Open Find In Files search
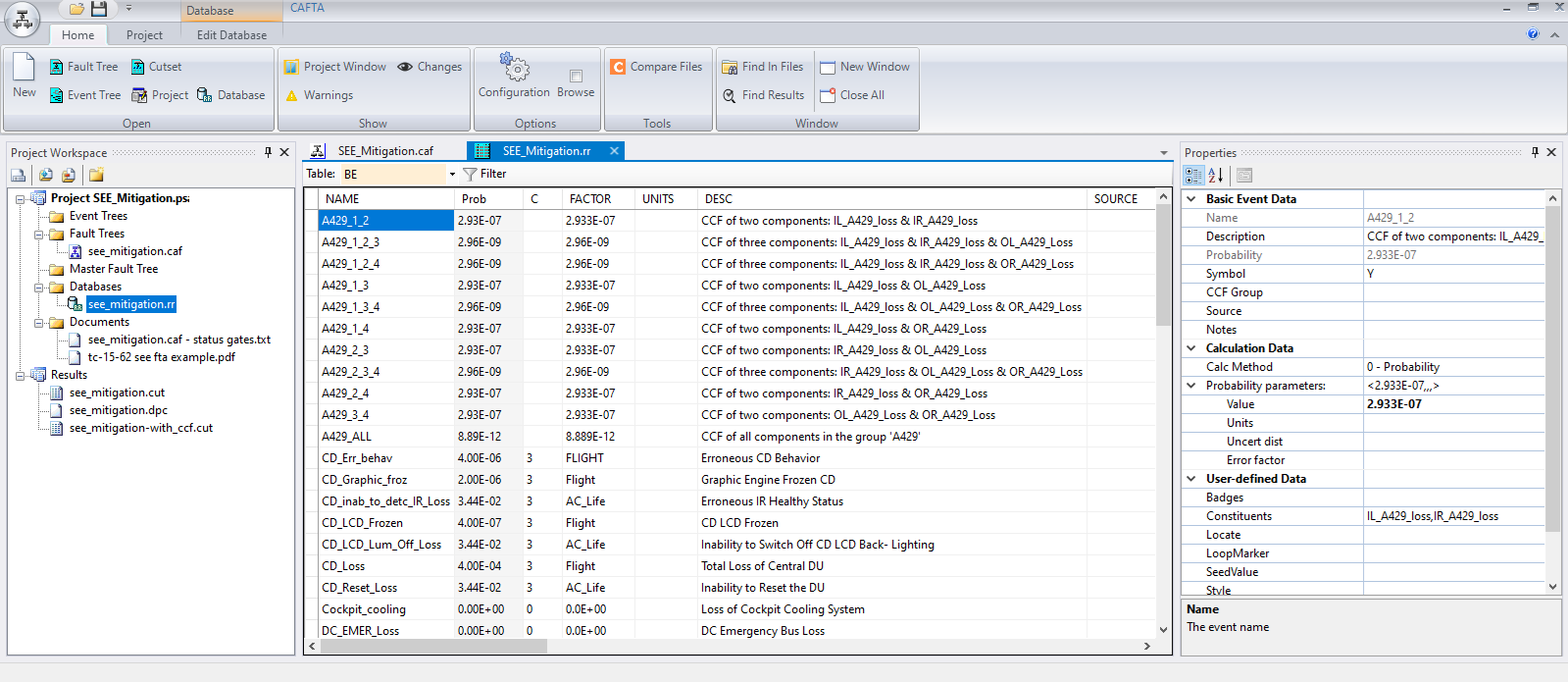Viewport: 1568px width, 682px height. pyautogui.click(x=763, y=67)
